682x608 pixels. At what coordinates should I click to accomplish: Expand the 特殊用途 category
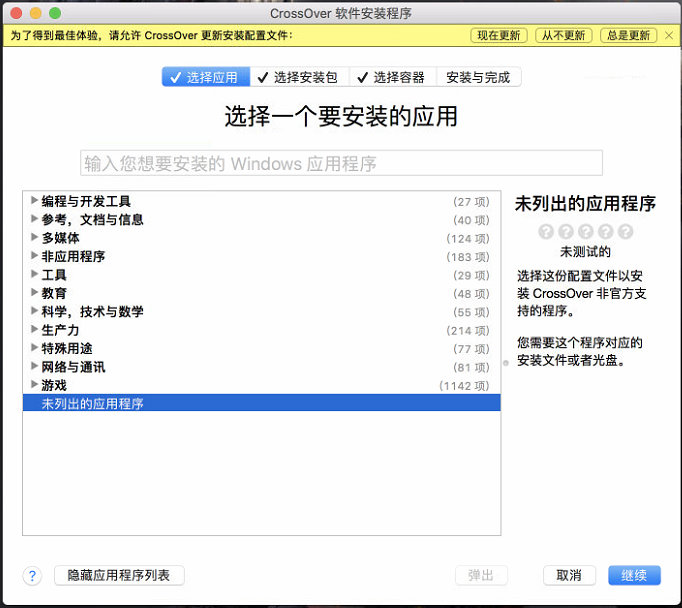[x=34, y=348]
